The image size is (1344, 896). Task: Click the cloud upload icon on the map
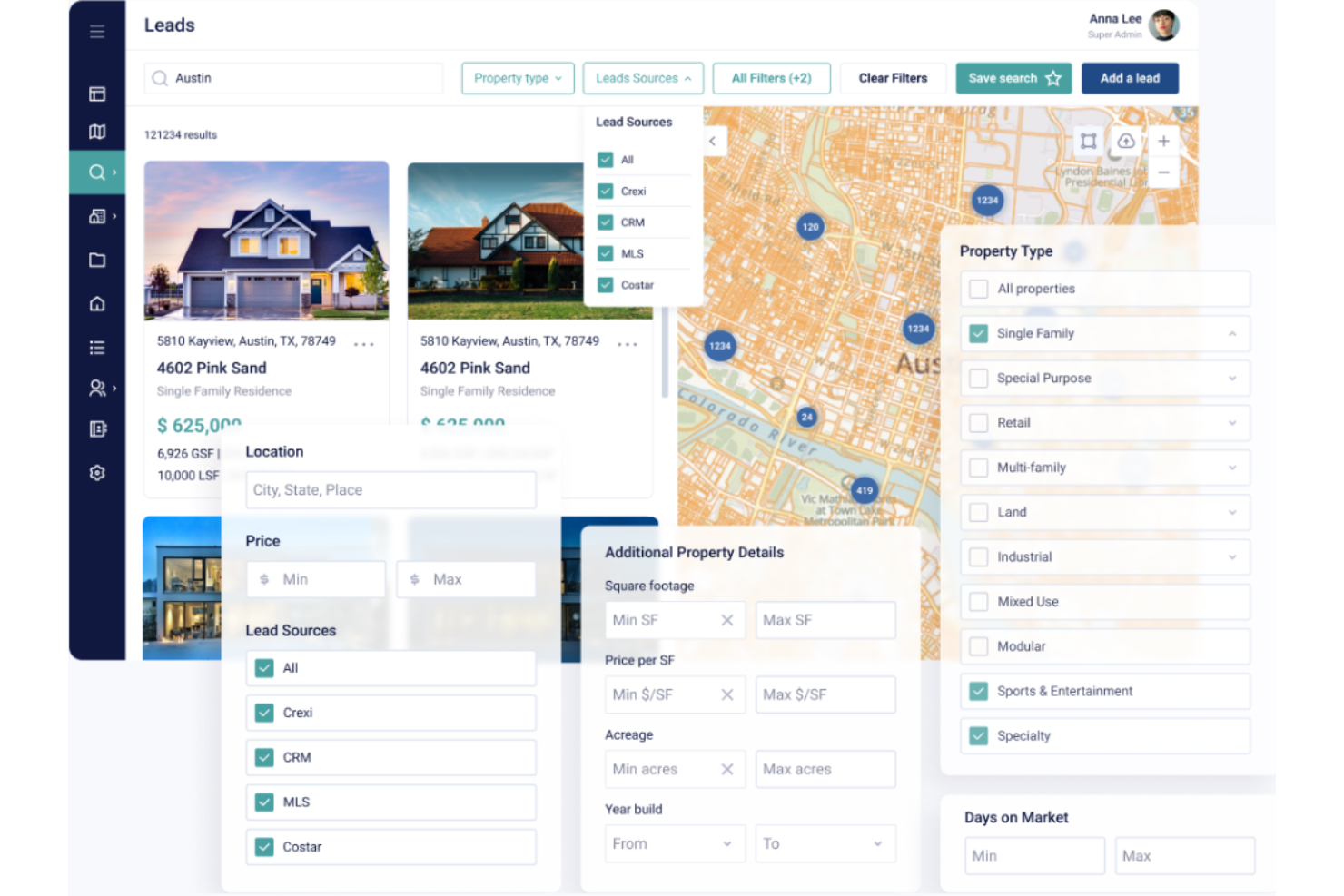pyautogui.click(x=1125, y=141)
